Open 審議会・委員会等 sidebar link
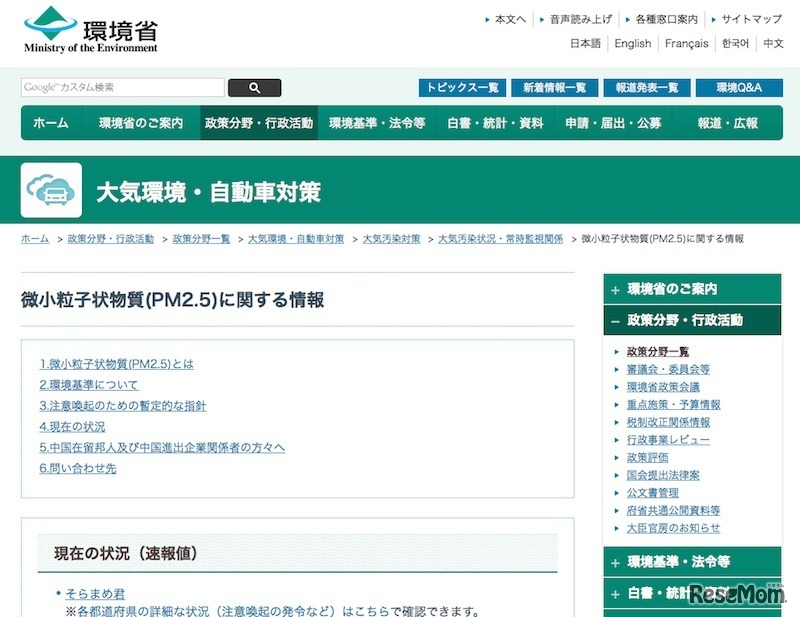Viewport: 800px width, 617px height. point(668,369)
